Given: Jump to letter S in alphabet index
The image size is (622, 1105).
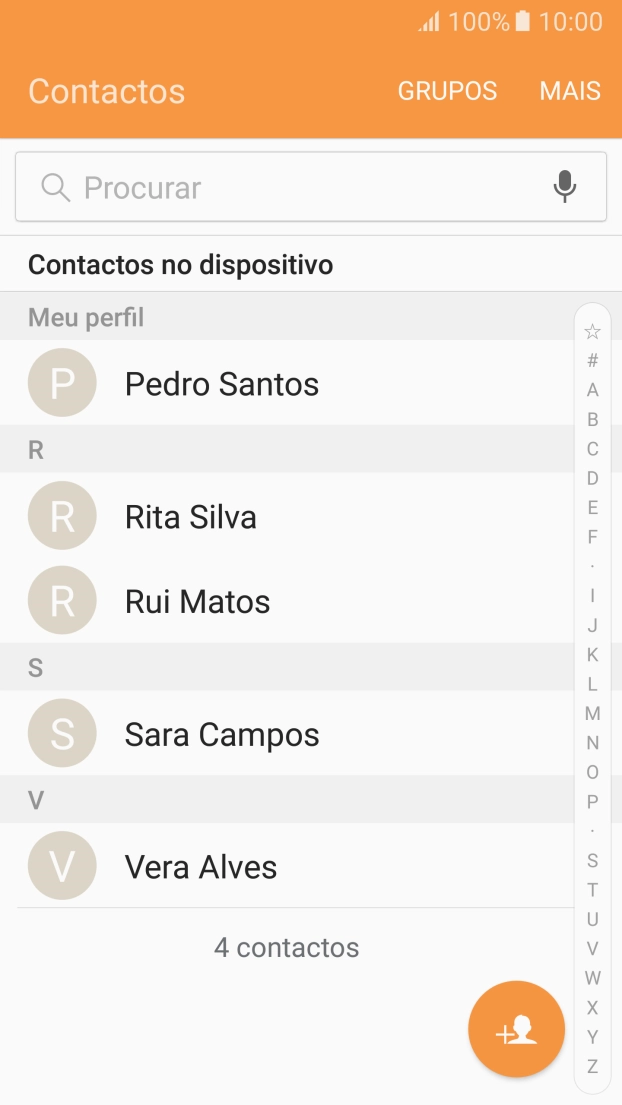Looking at the screenshot, I should coord(592,858).
